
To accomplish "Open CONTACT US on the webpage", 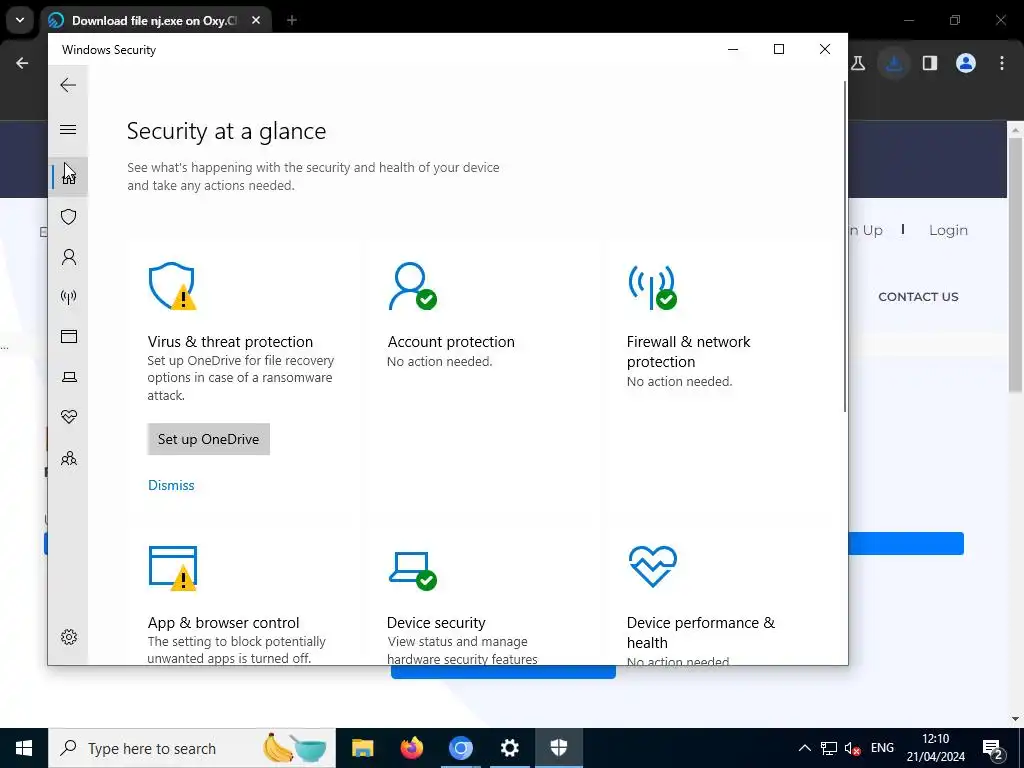I will click(x=918, y=297).
